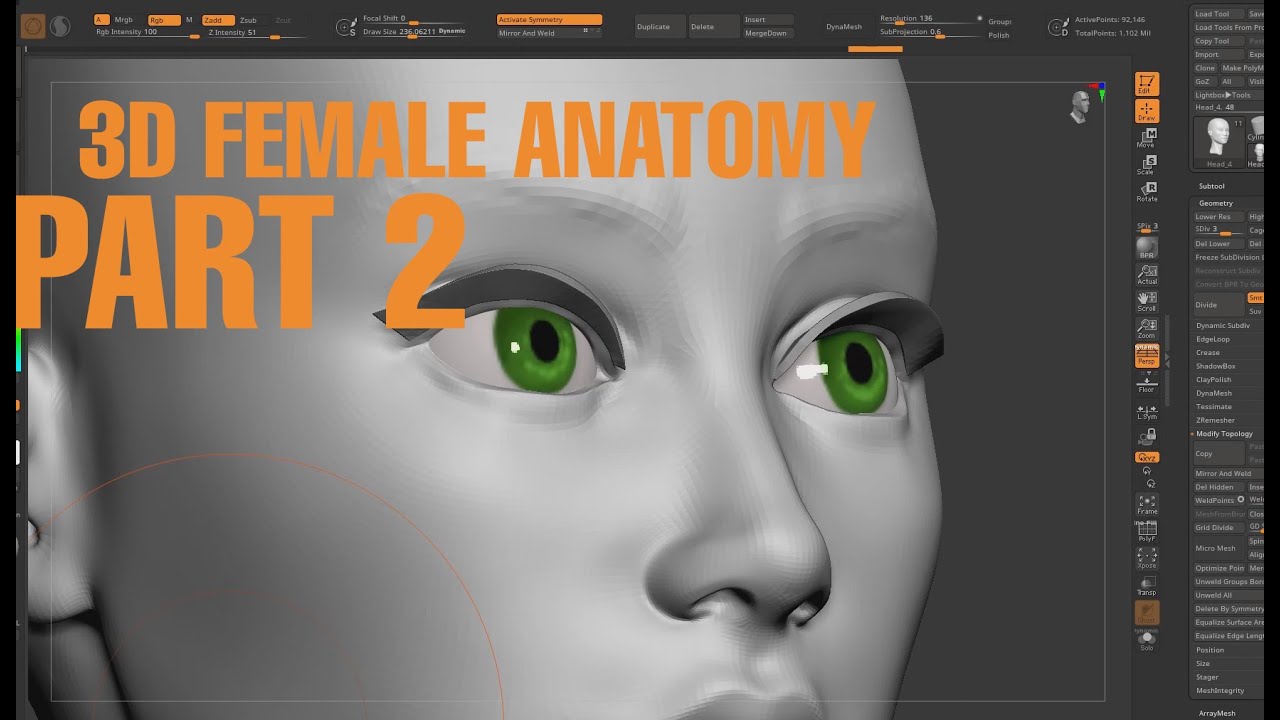Click the Grid Divide button

1217,528
